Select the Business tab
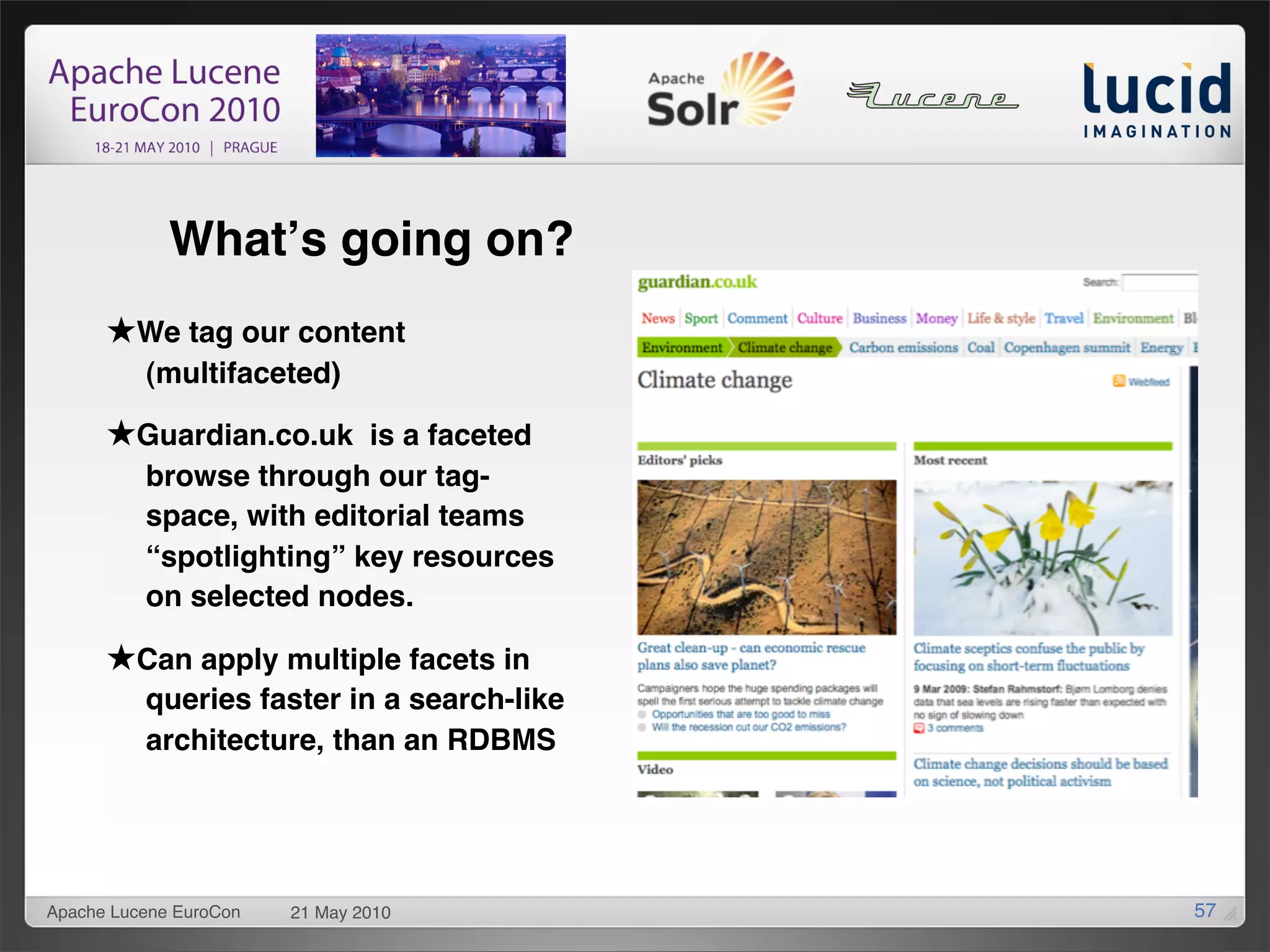1270x952 pixels. [x=879, y=318]
